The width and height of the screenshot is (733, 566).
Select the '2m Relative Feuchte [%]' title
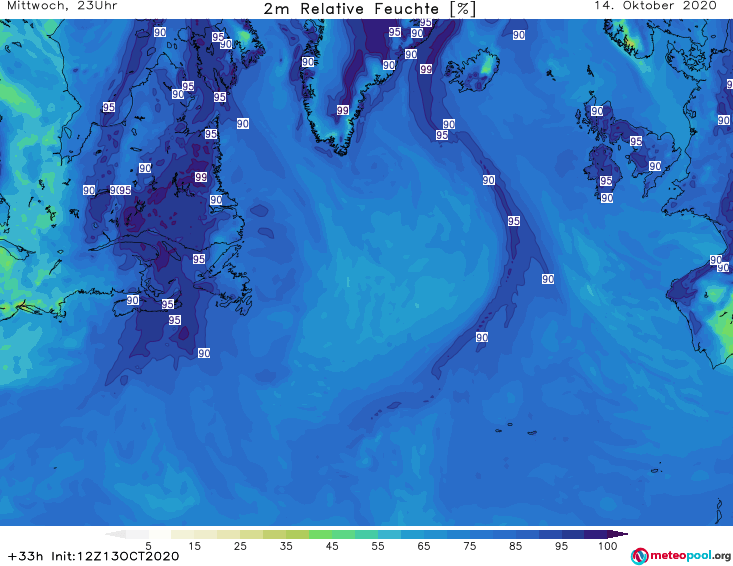coord(369,9)
